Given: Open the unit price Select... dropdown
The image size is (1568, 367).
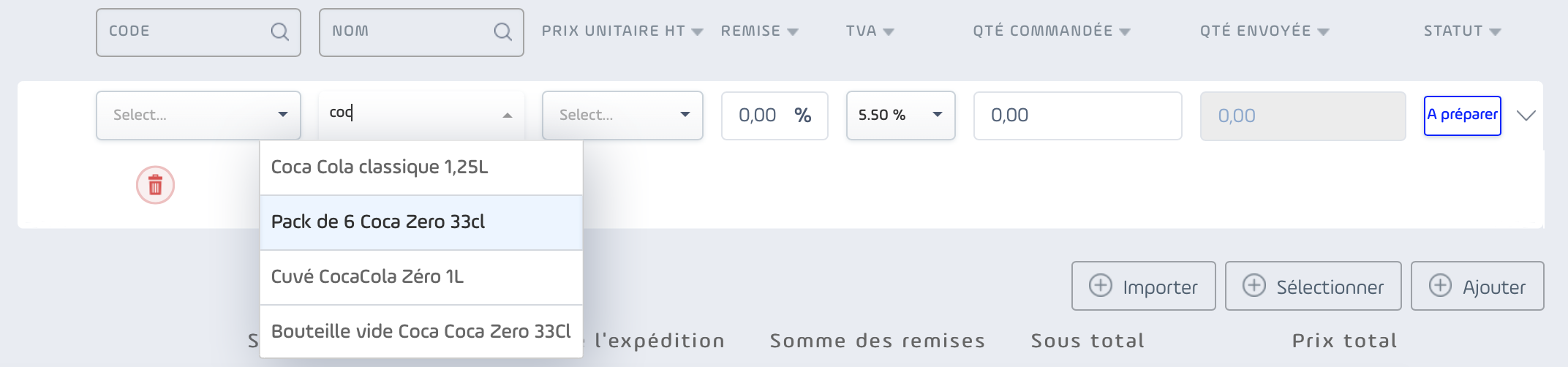Looking at the screenshot, I should point(622,116).
